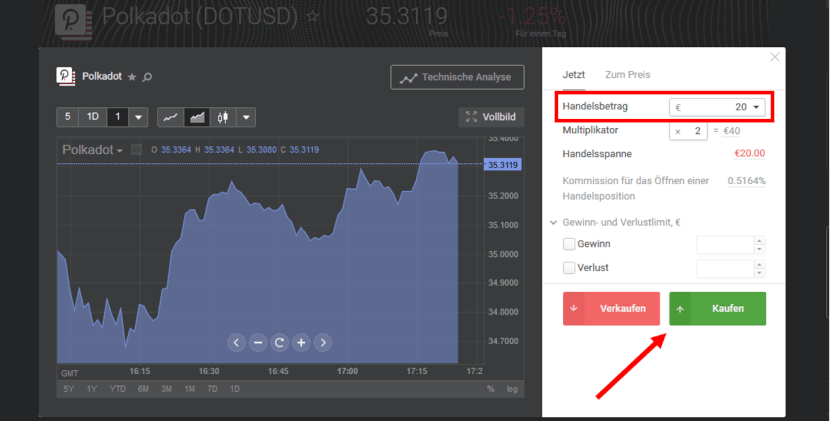
Task: Click the Multiplikator input field
Action: pos(688,131)
